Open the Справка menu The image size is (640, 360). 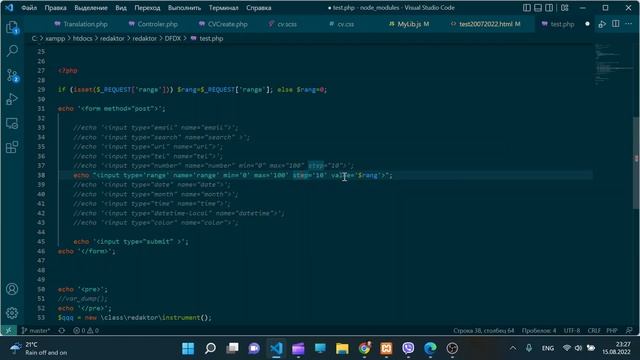[x=259, y=8]
